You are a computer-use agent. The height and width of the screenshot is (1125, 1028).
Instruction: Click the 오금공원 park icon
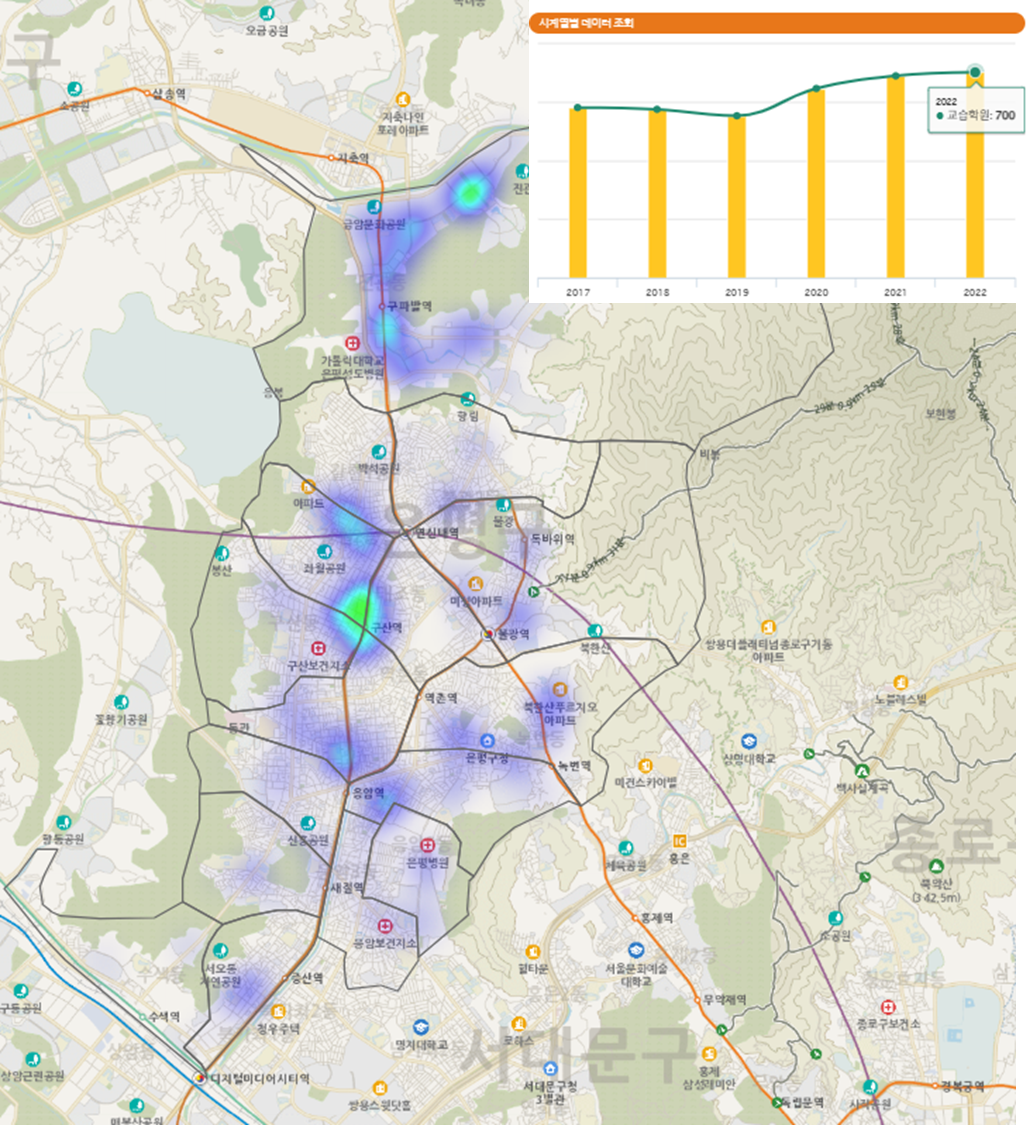pos(267,13)
